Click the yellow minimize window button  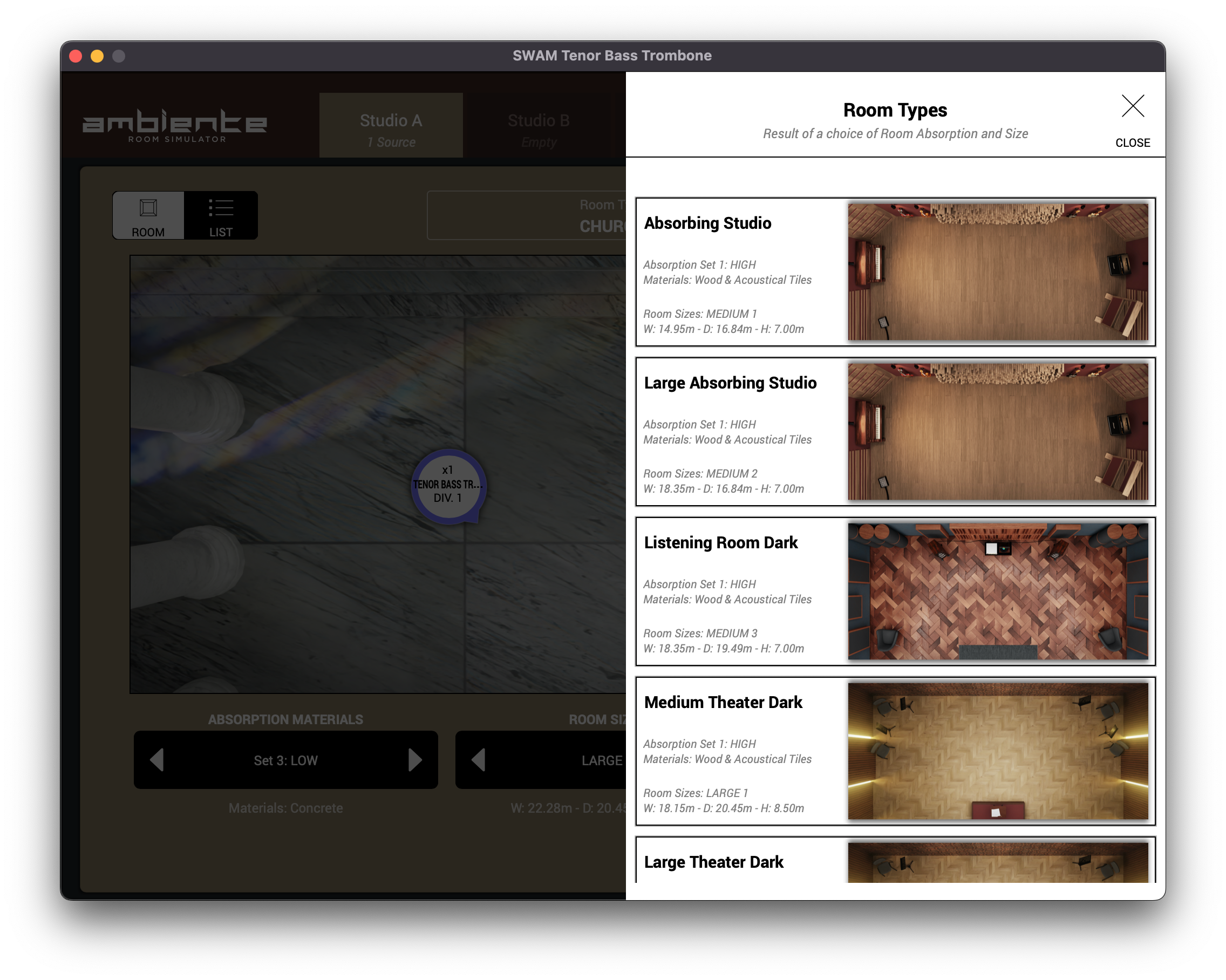coord(97,56)
